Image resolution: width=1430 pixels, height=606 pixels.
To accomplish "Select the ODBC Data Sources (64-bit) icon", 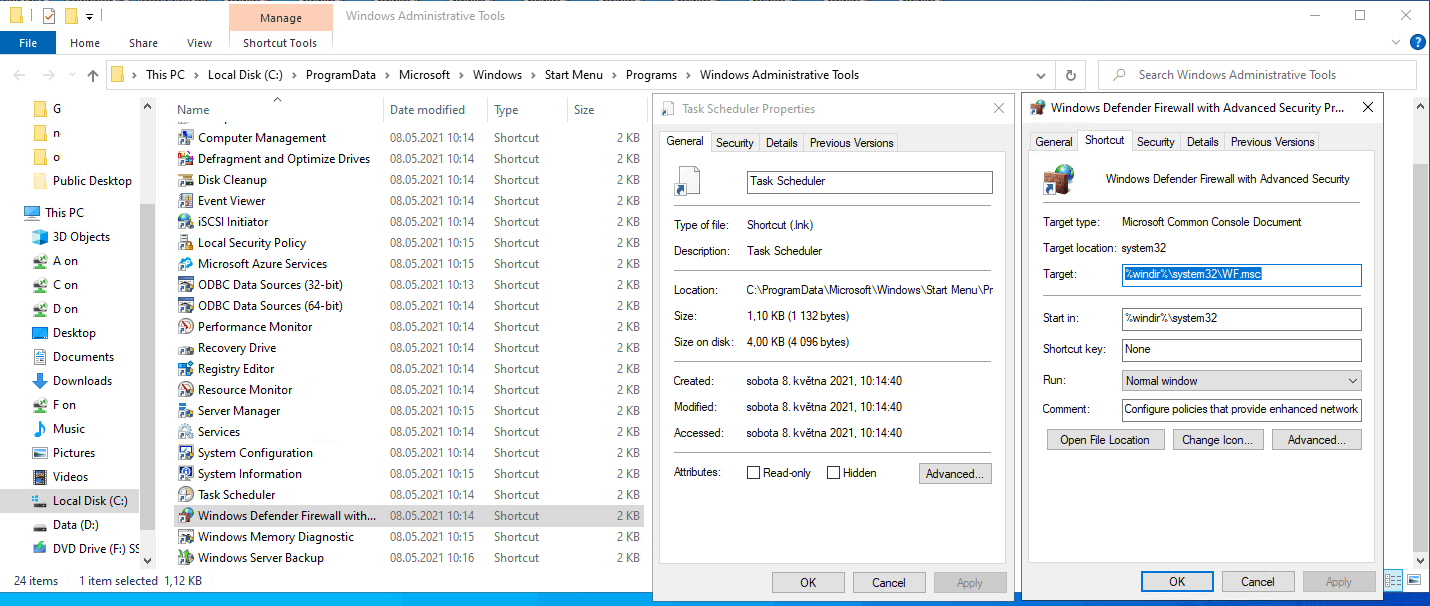I will 185,306.
